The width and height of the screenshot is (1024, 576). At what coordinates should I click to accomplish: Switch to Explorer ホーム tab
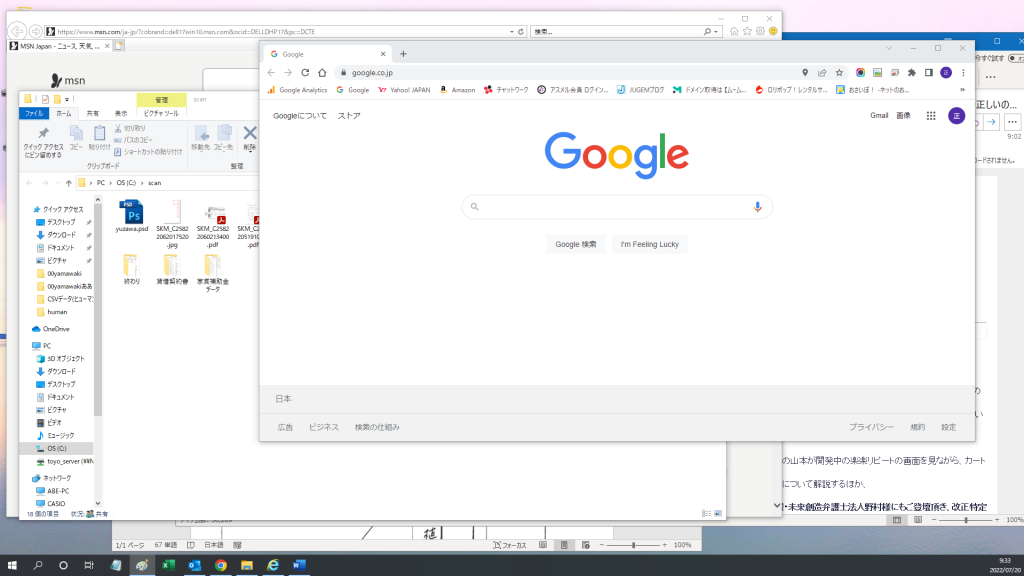tap(64, 113)
